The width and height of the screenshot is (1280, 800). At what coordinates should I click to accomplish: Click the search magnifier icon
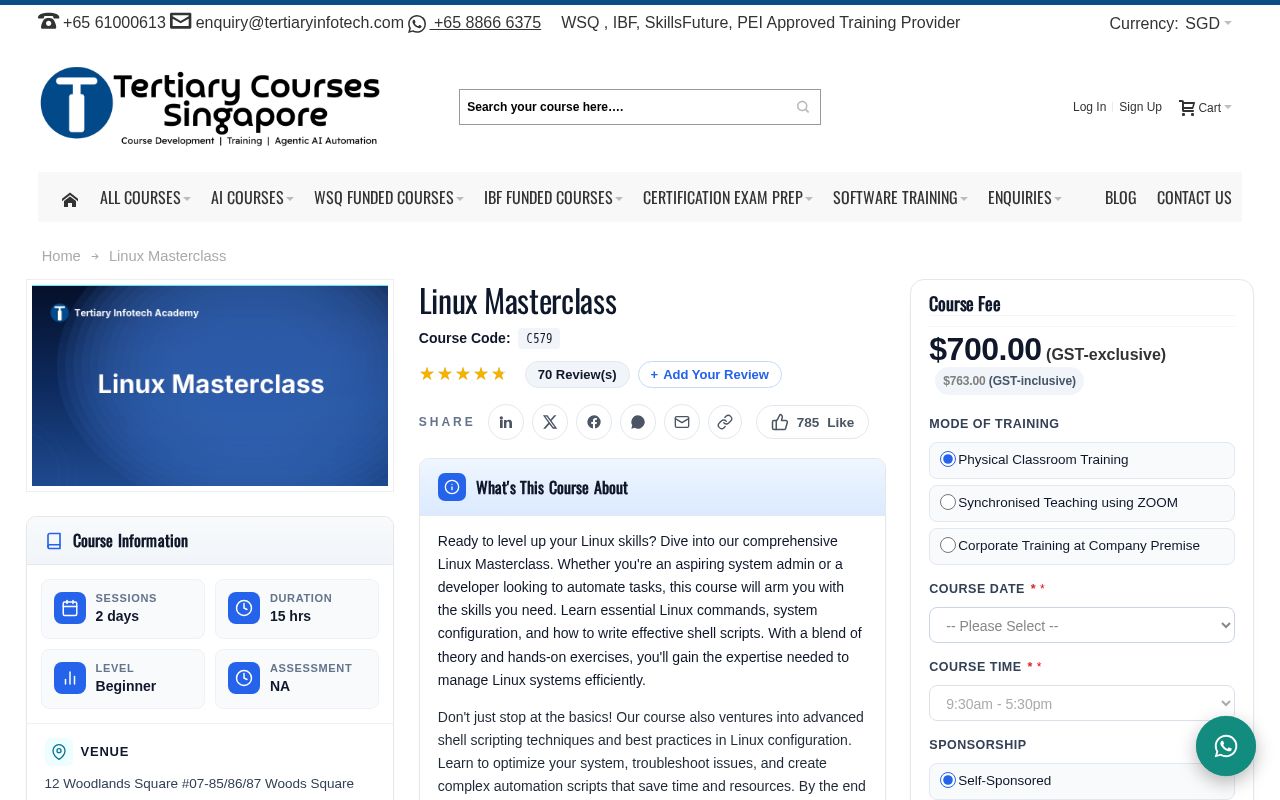pos(803,107)
